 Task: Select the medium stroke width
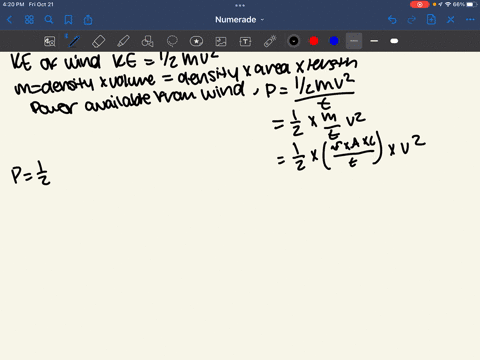pos(374,41)
